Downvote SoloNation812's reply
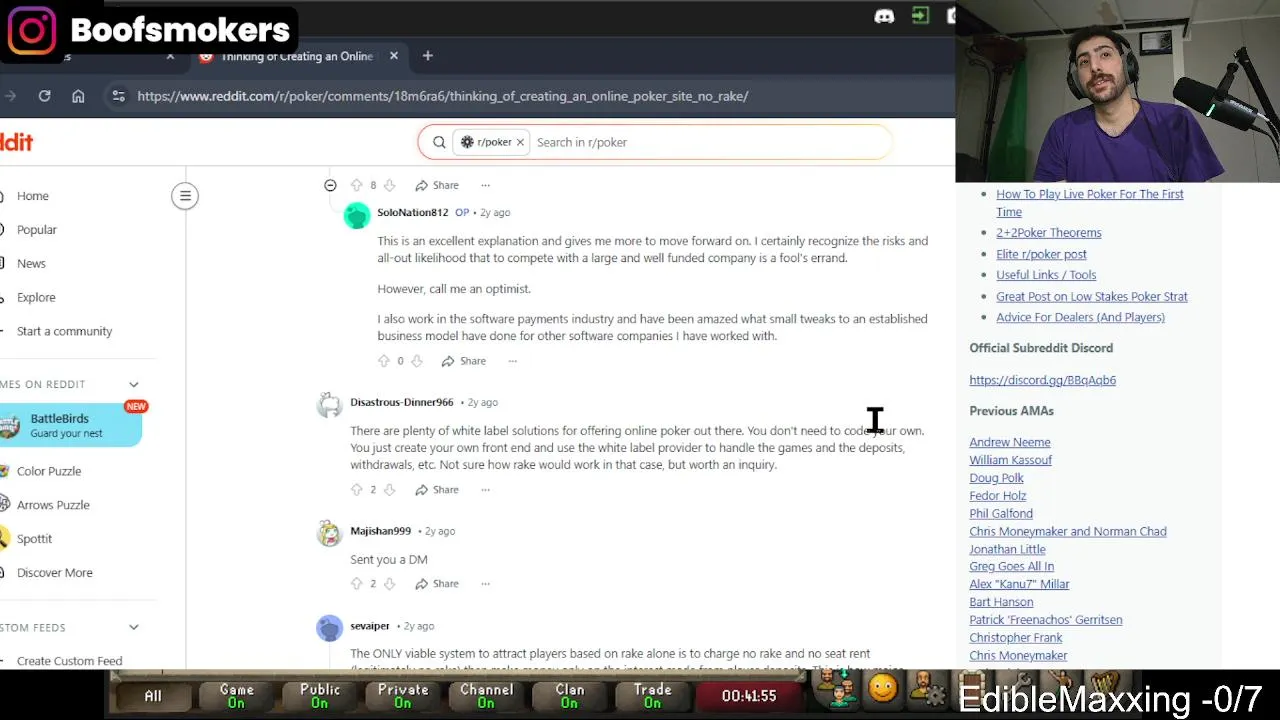The image size is (1280, 720). 416,361
